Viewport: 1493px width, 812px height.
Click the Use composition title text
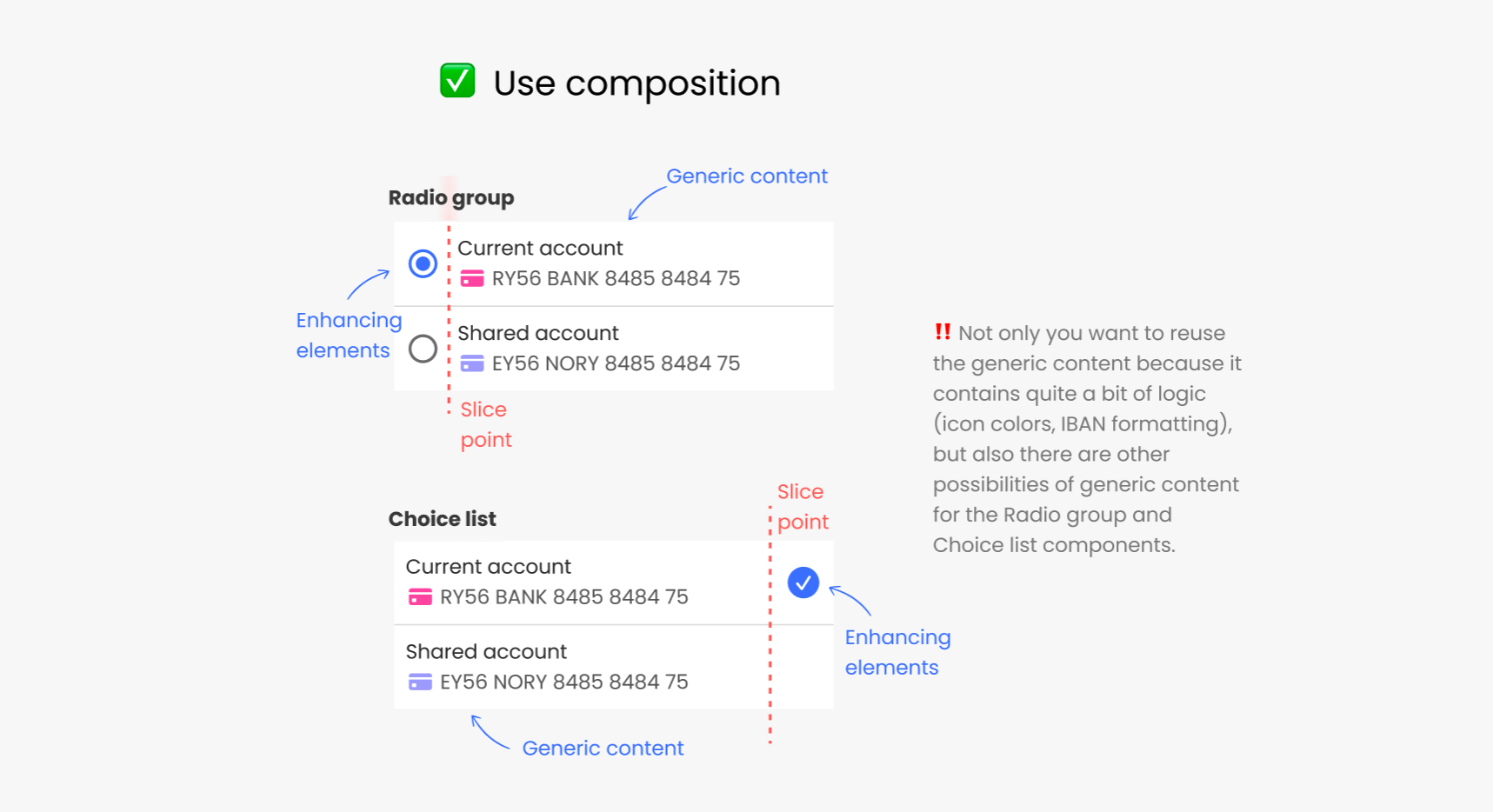click(x=636, y=83)
